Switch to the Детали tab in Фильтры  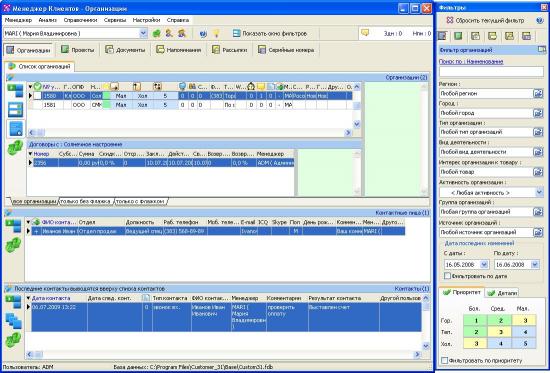click(x=503, y=293)
